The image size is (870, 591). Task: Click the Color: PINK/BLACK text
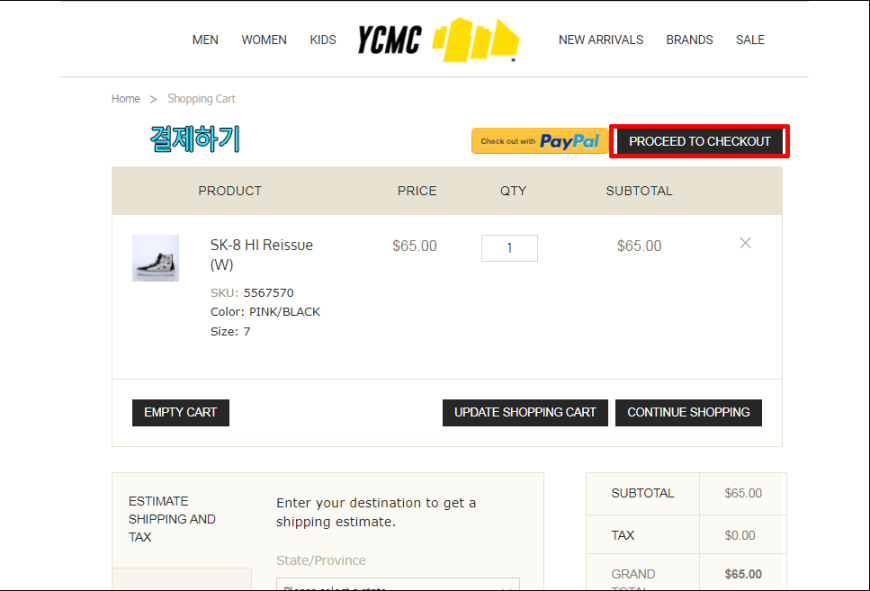tap(265, 312)
